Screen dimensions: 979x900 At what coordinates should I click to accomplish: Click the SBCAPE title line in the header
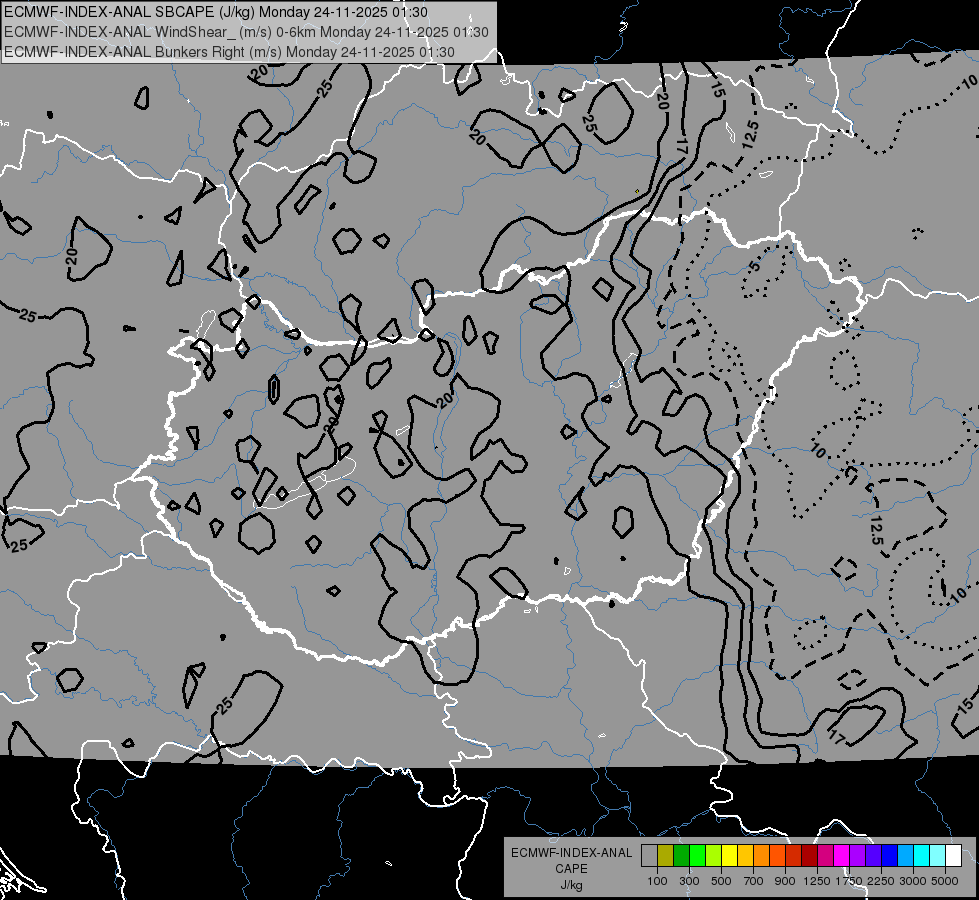point(215,12)
